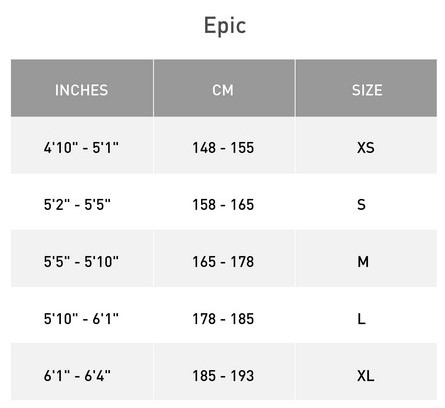
Task: Choose the XS size cell
Action: 366,145
